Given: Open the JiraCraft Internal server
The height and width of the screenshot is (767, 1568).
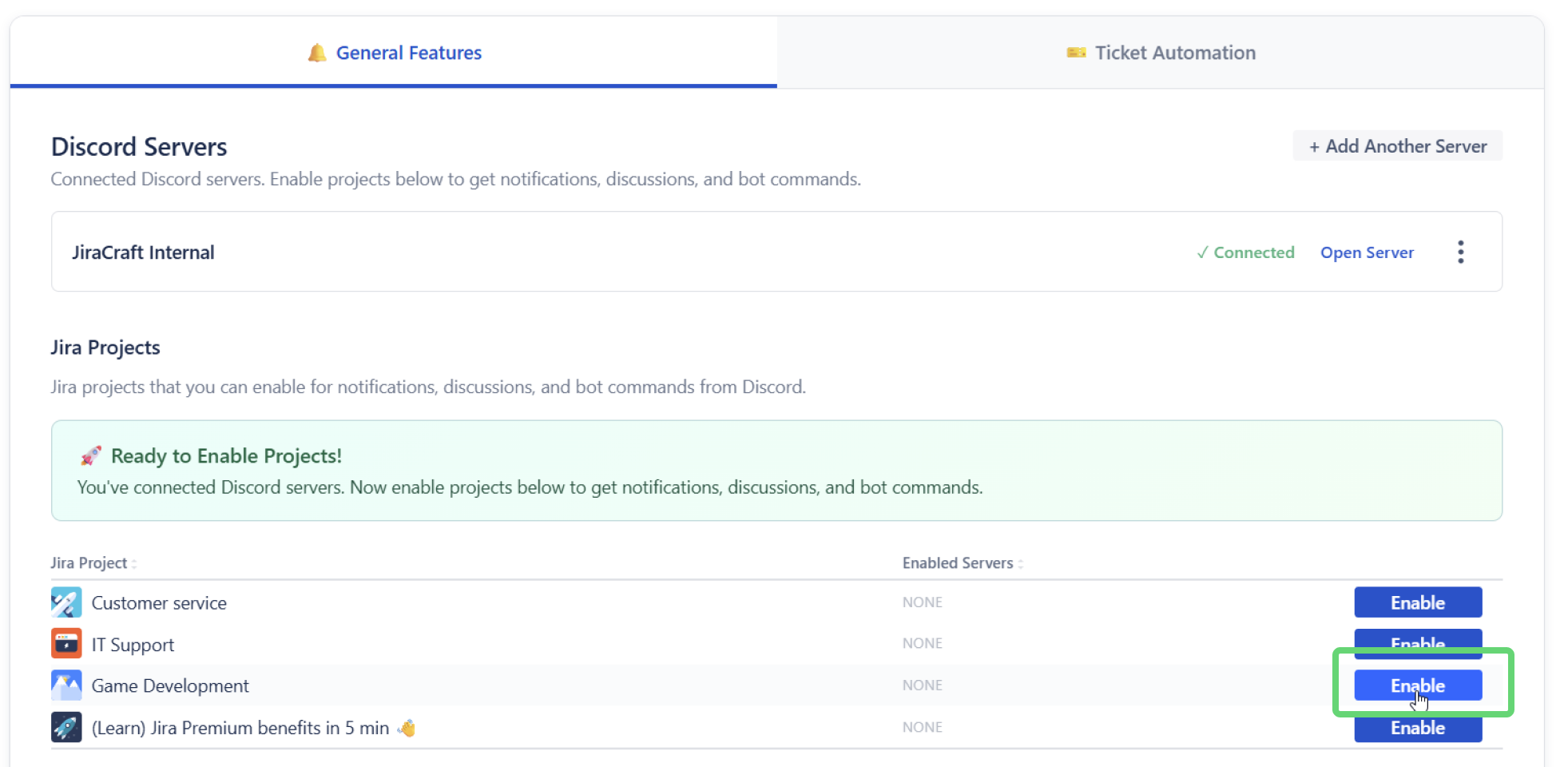Looking at the screenshot, I should tap(1367, 252).
